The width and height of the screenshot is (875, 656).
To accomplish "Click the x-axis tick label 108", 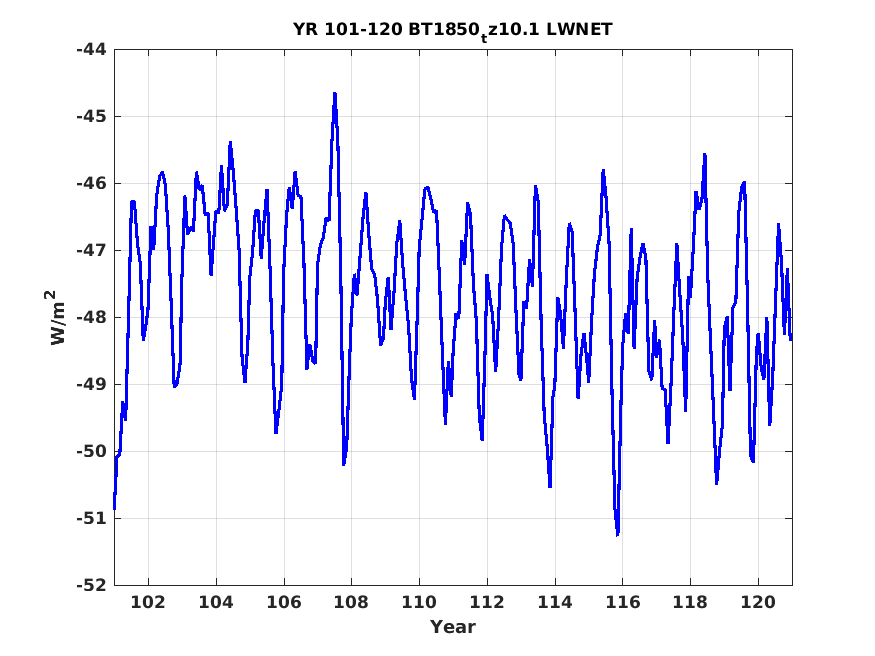I will (352, 602).
